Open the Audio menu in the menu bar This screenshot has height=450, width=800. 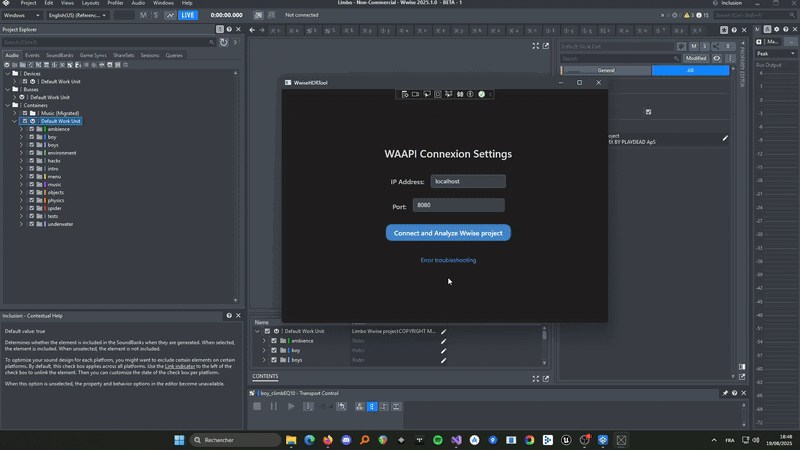[x=138, y=3]
